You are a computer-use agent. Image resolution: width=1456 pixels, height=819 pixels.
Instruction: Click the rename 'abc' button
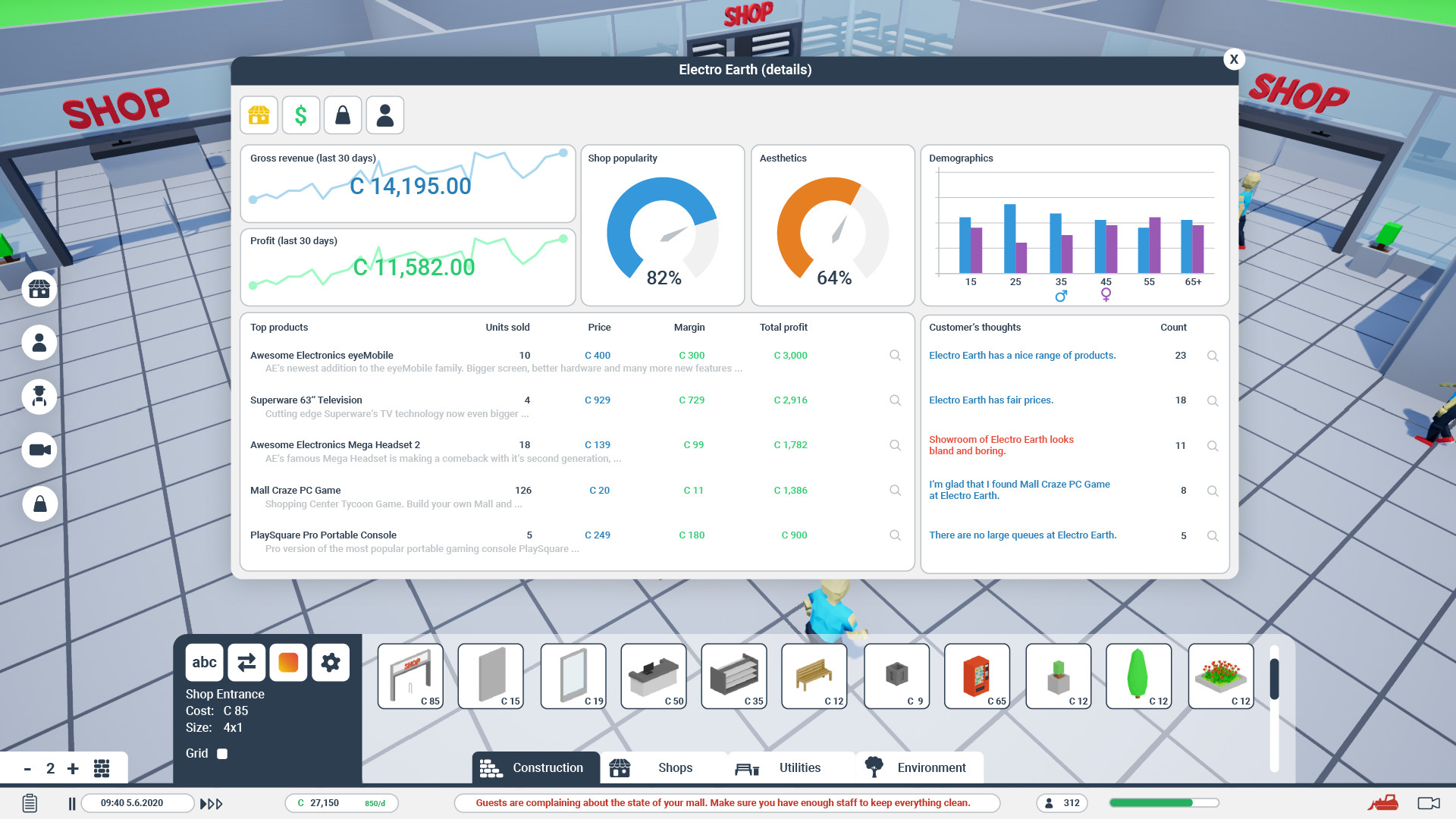[x=204, y=663]
